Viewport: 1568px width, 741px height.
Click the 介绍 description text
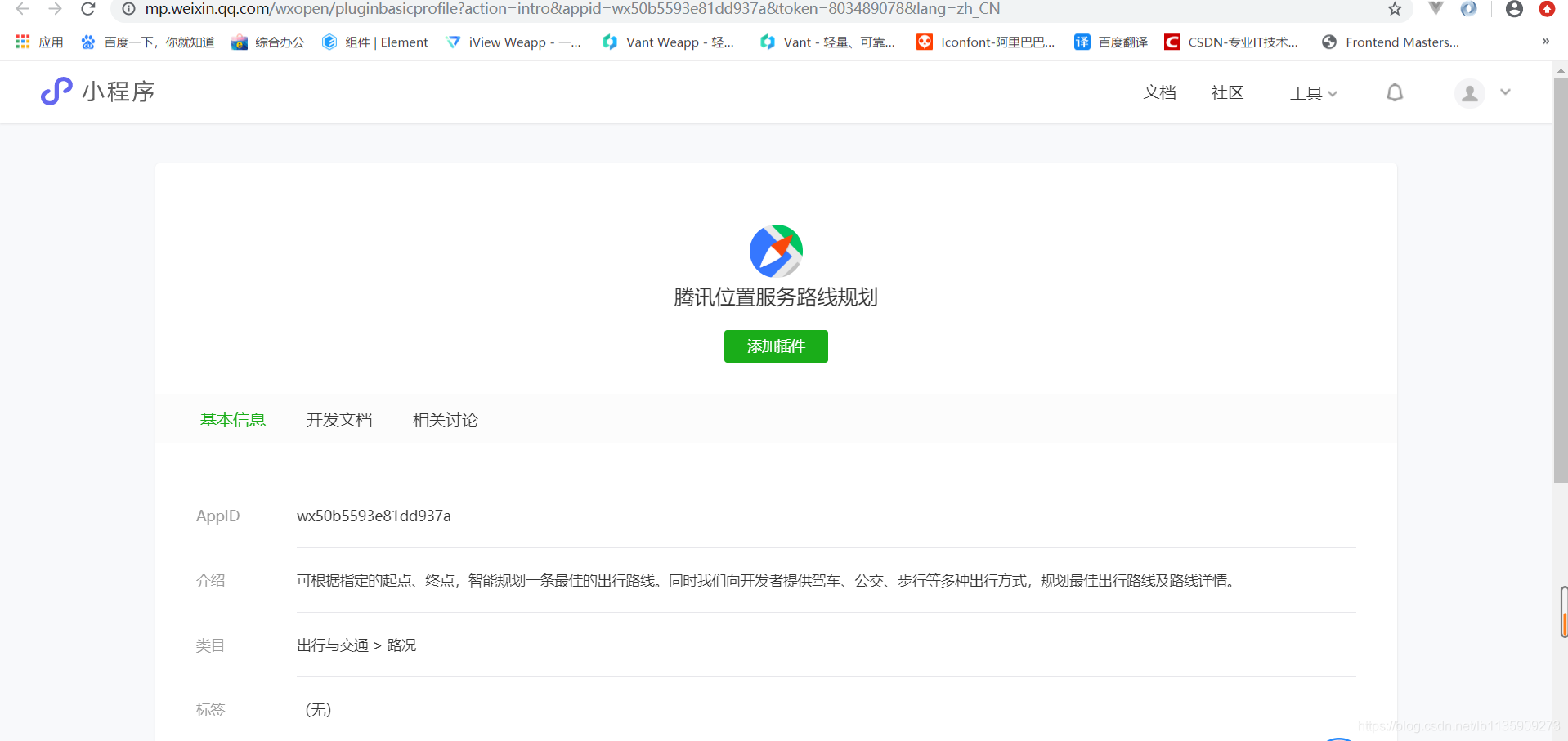click(766, 581)
